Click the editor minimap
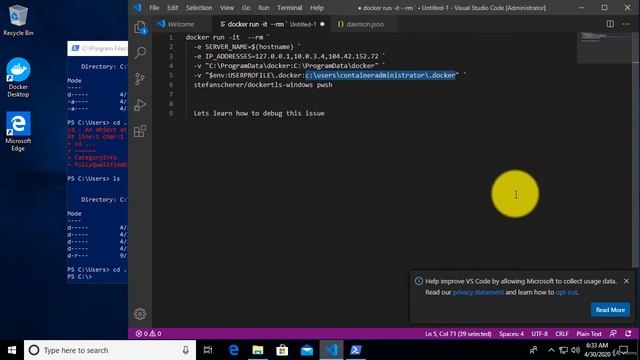640x360 pixels. coord(604,48)
